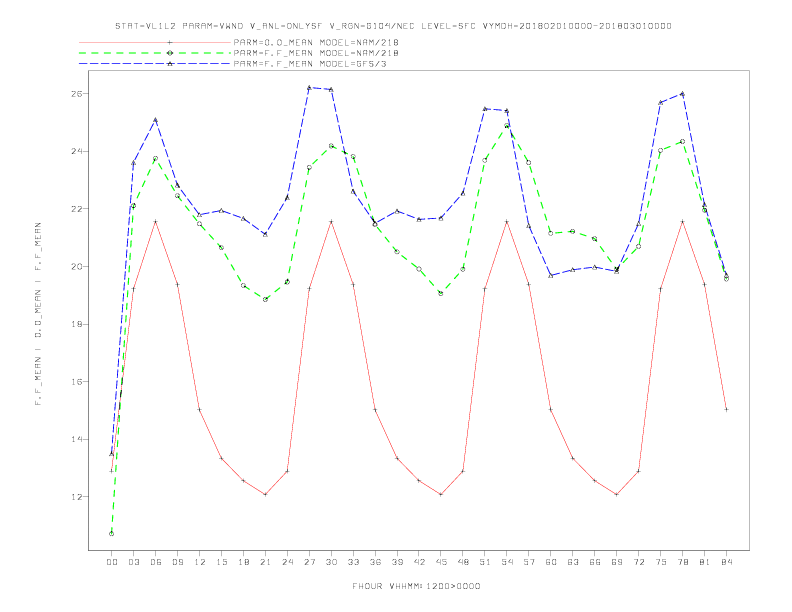Click the blue triangle peak at hour 27

pos(309,87)
